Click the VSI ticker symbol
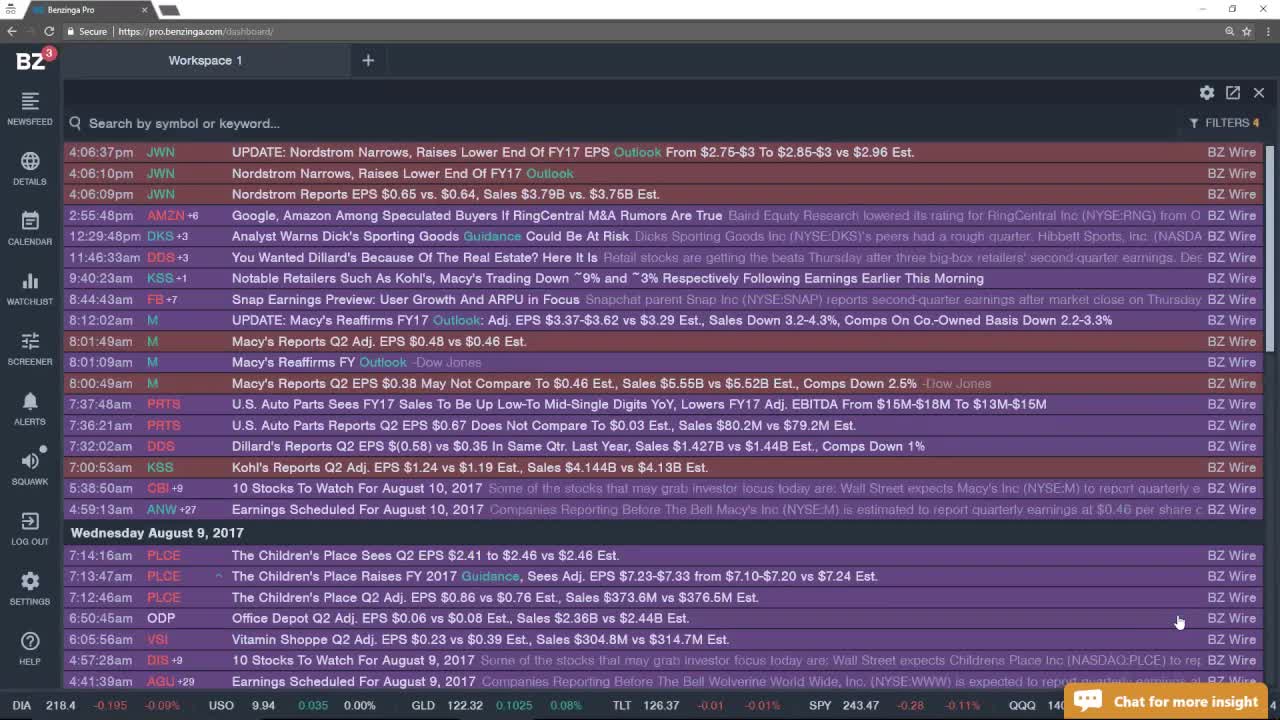1280x720 pixels. (157, 639)
